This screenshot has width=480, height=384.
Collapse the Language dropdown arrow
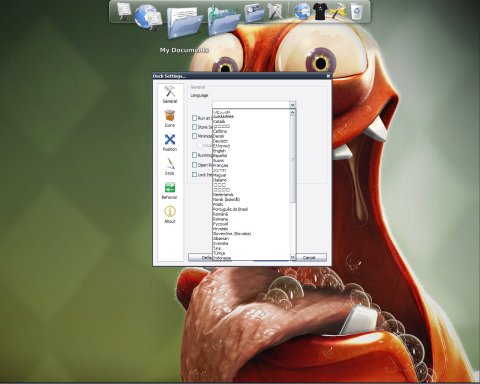click(x=292, y=105)
